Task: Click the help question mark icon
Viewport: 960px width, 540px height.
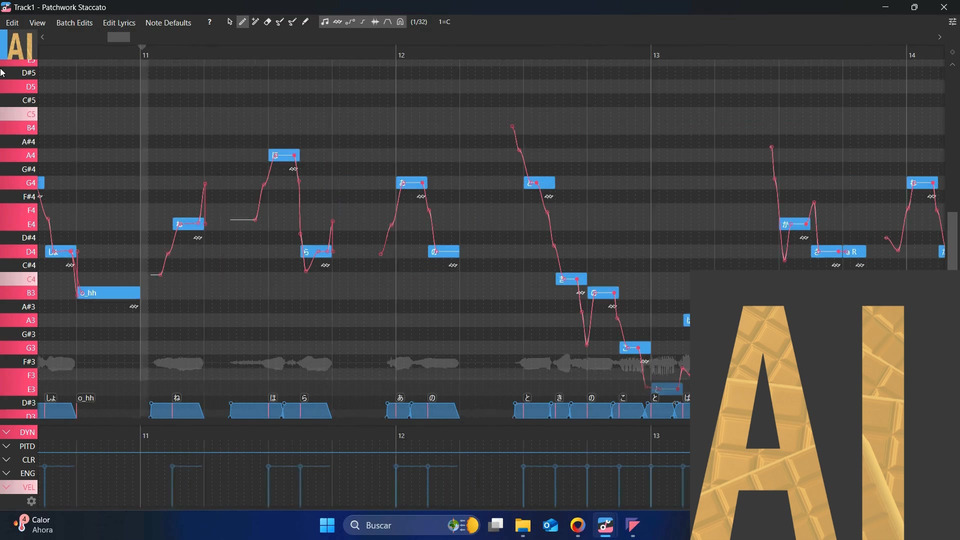Action: 209,22
